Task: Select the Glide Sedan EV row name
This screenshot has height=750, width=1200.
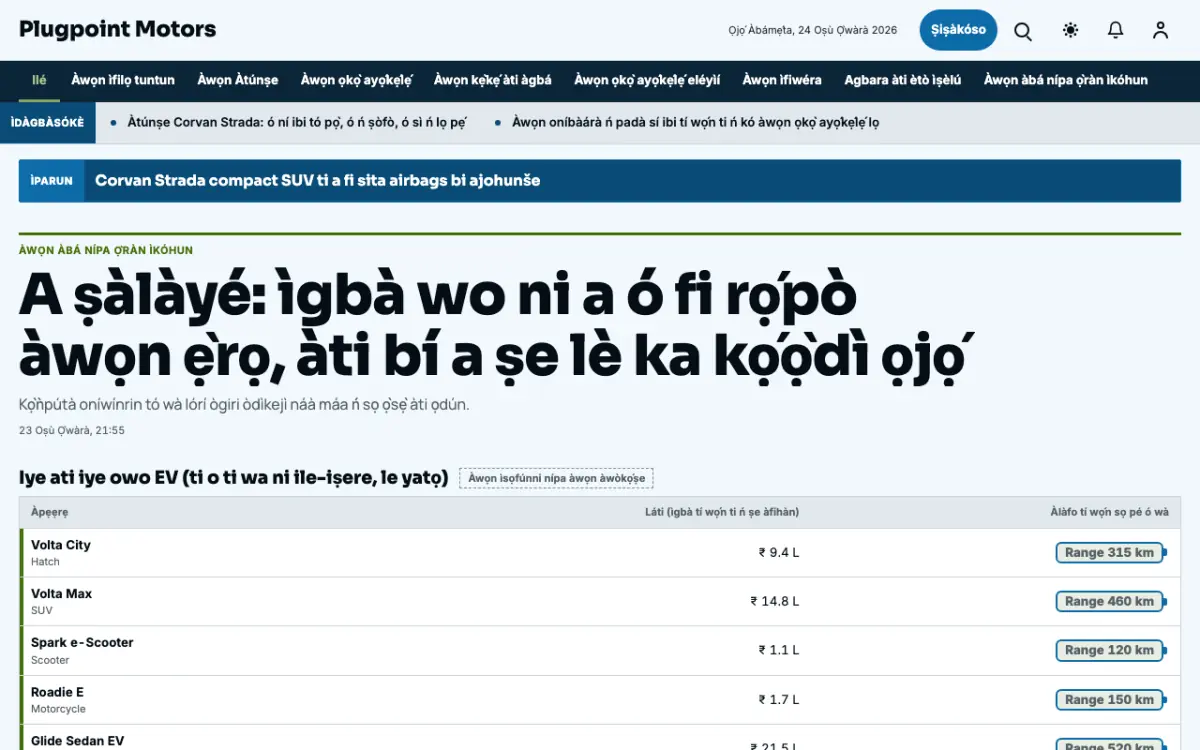Action: pyautogui.click(x=78, y=741)
